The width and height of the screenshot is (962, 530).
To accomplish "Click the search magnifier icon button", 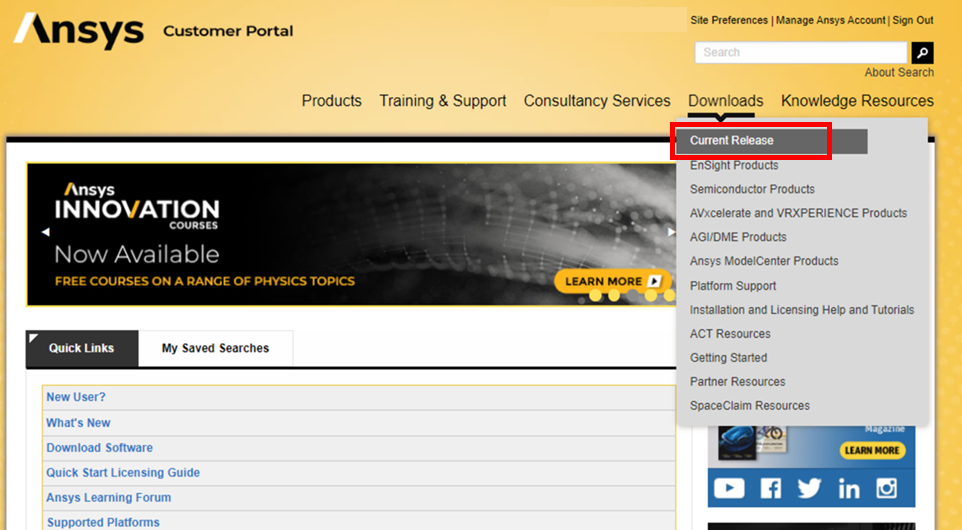I will click(922, 53).
